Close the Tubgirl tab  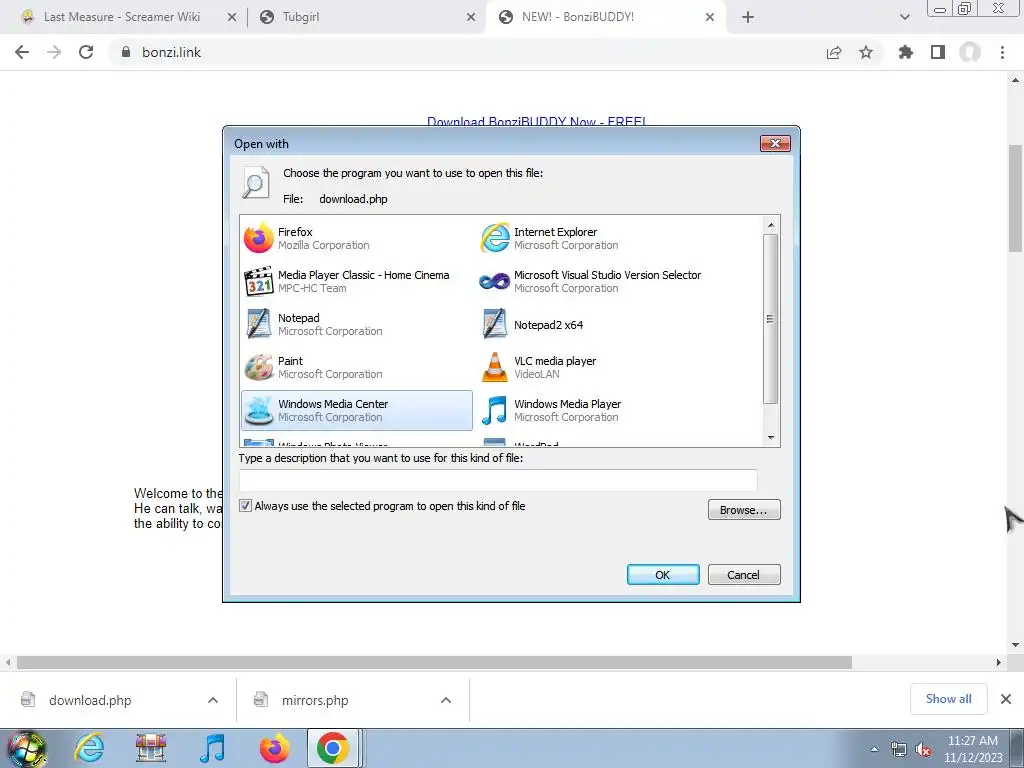click(471, 17)
